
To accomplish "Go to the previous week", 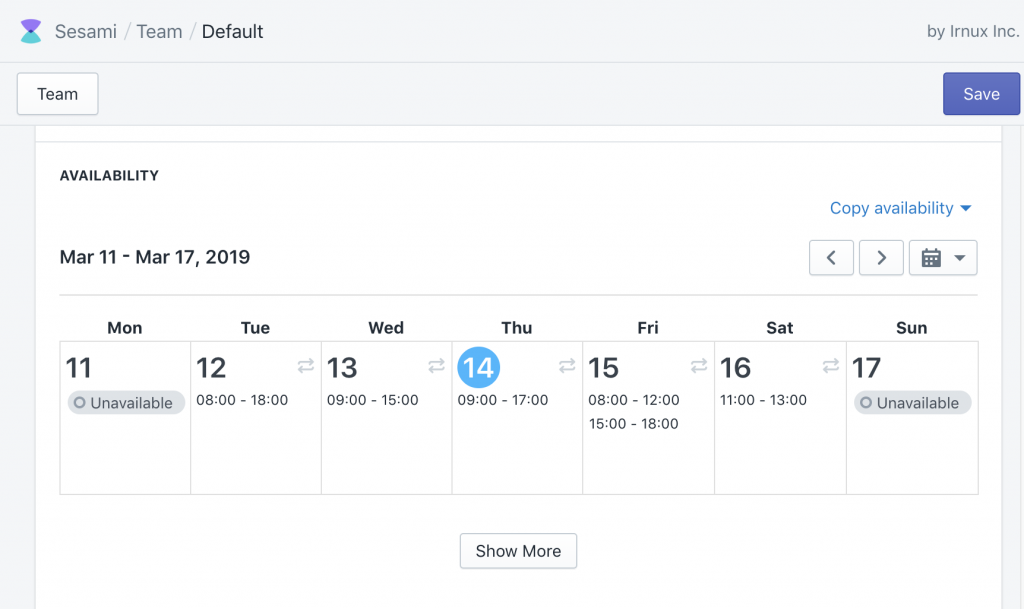I will pos(831,258).
